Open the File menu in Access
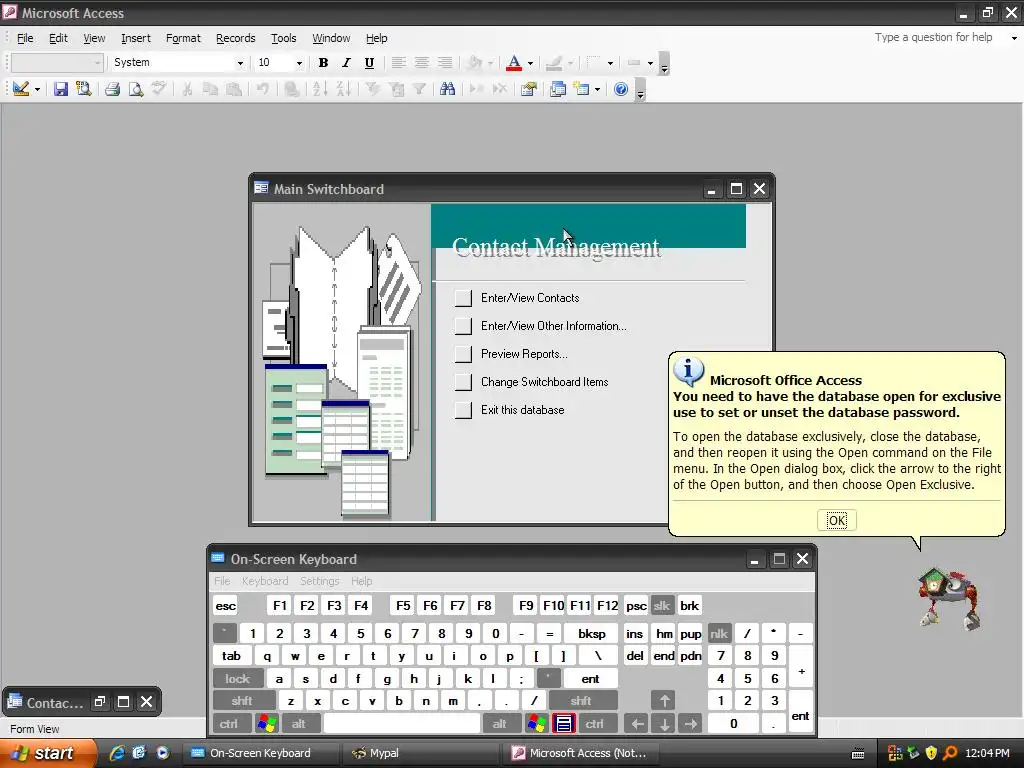 pyautogui.click(x=25, y=38)
